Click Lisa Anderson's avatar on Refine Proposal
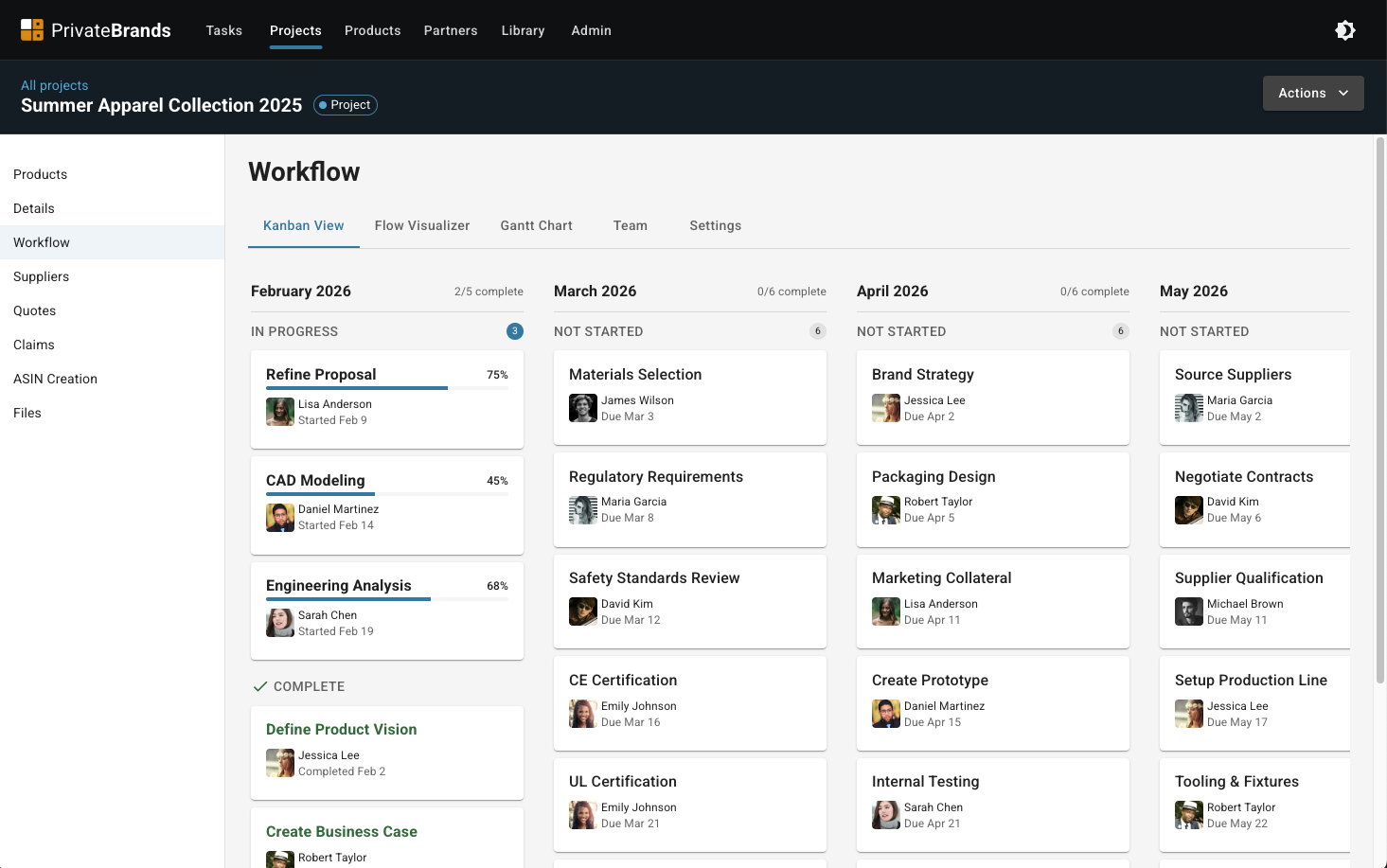The height and width of the screenshot is (868, 1387). [x=279, y=412]
